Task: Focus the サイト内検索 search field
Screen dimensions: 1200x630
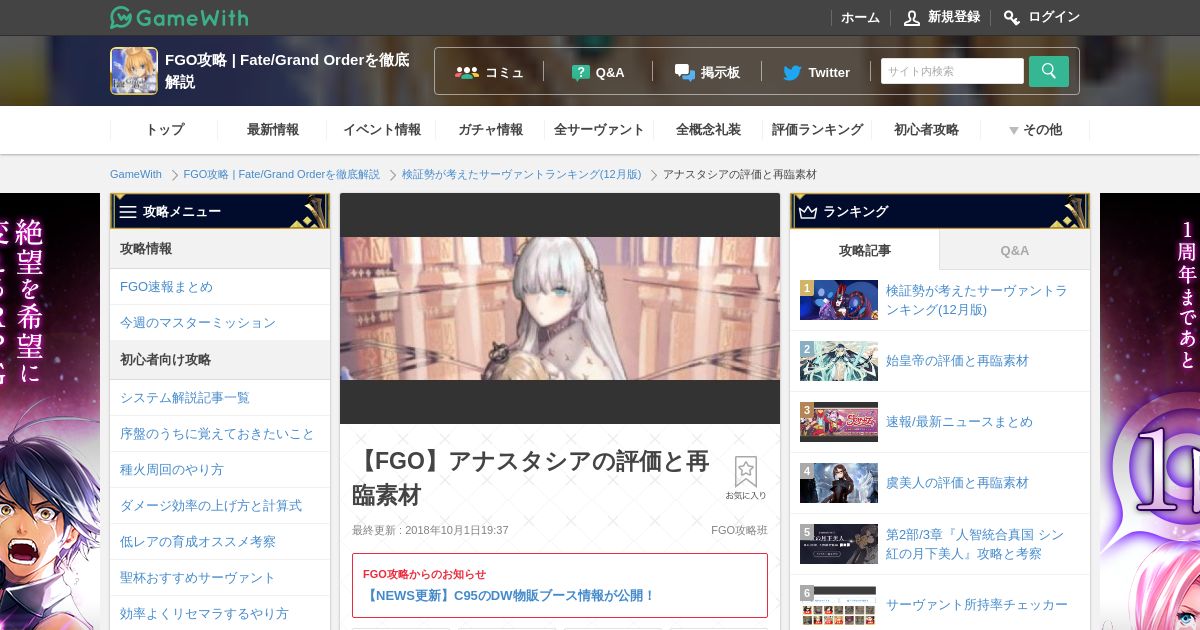Action: click(952, 71)
